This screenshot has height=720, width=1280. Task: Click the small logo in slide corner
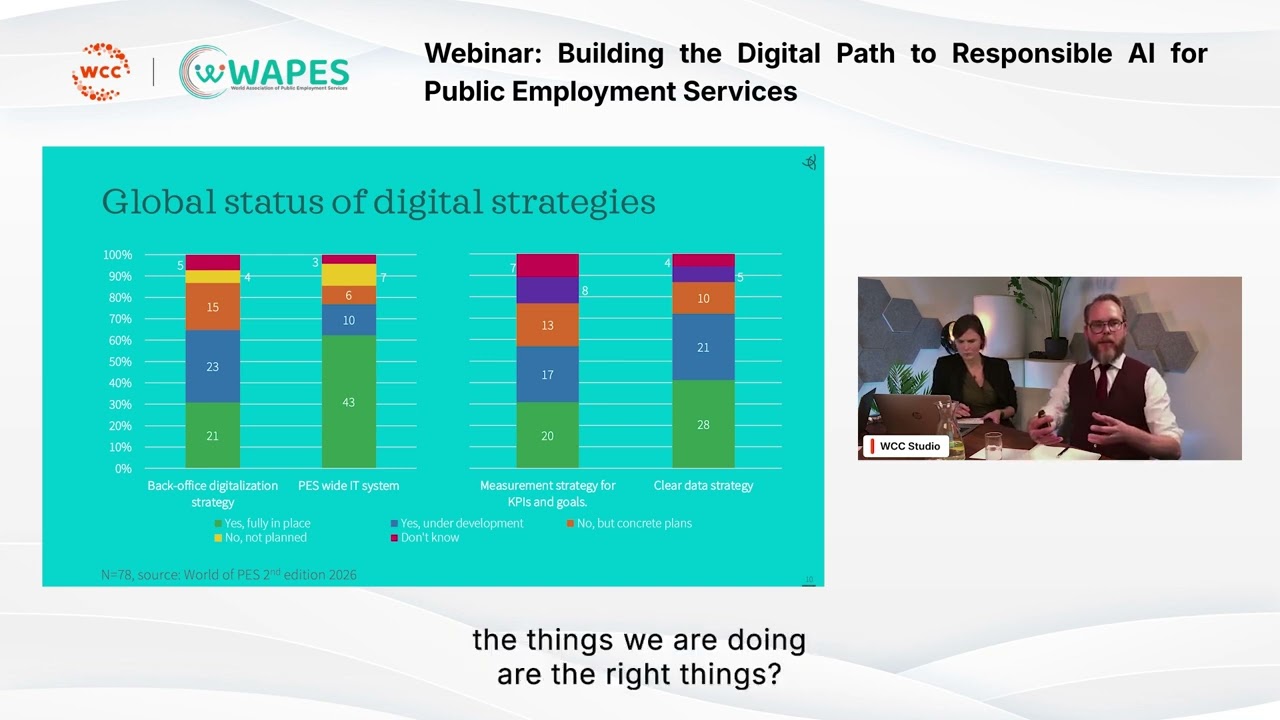[810, 162]
